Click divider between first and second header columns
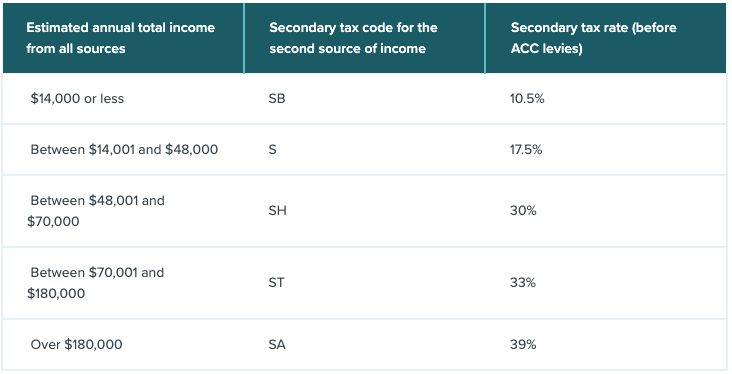 244,38
